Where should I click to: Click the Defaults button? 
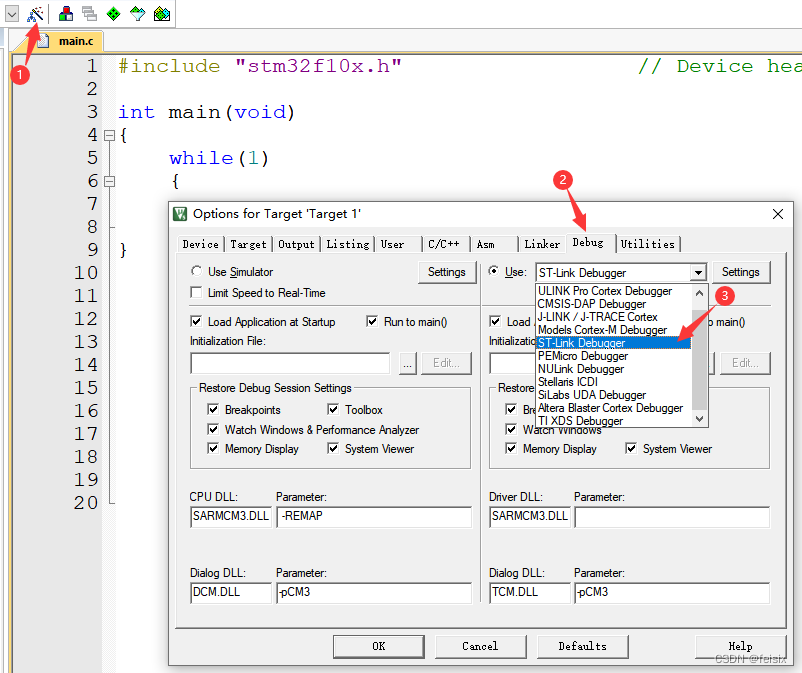582,646
